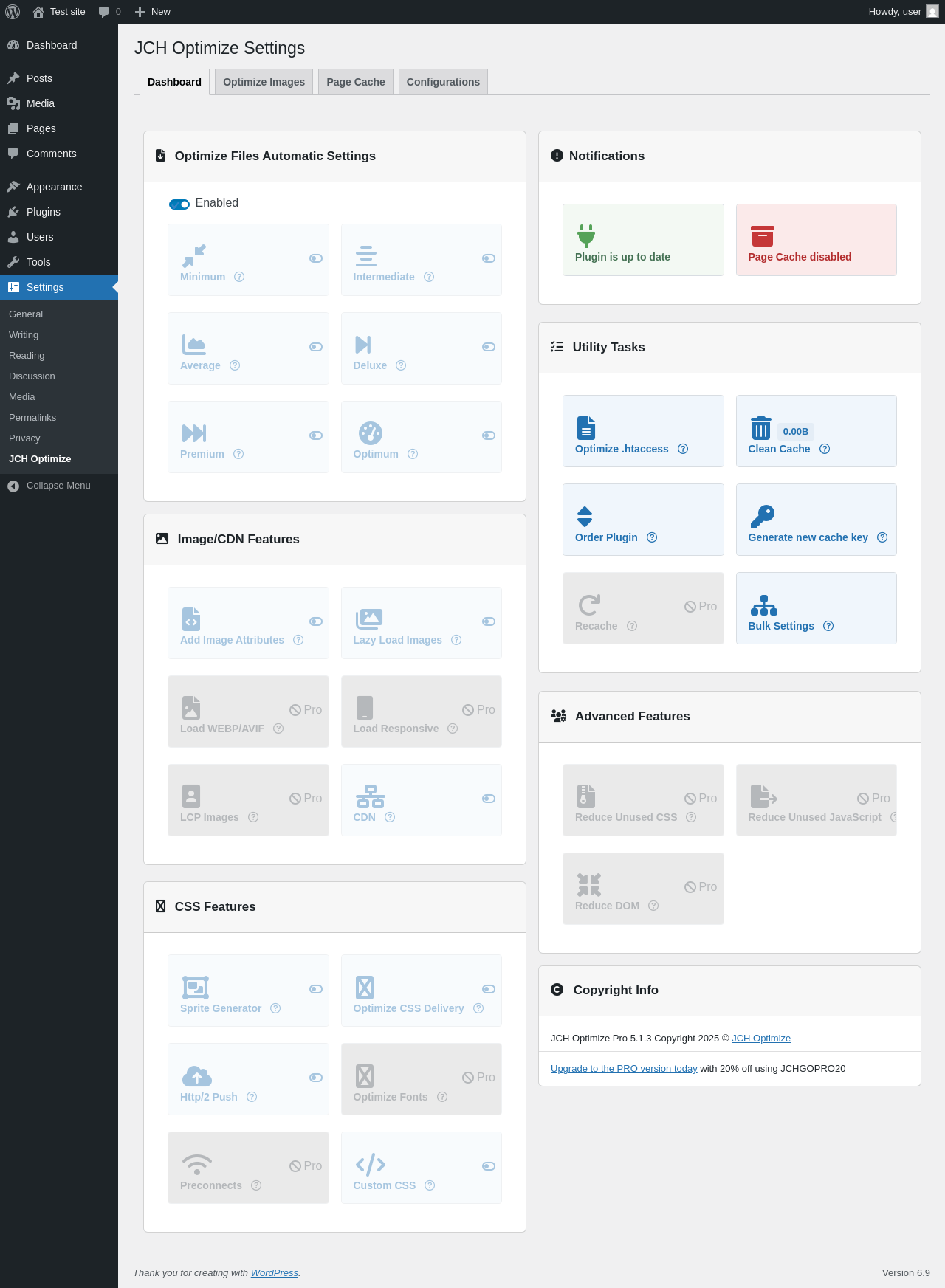The width and height of the screenshot is (945, 1288).
Task: Toggle the Deluxe preset switch
Action: click(x=489, y=347)
